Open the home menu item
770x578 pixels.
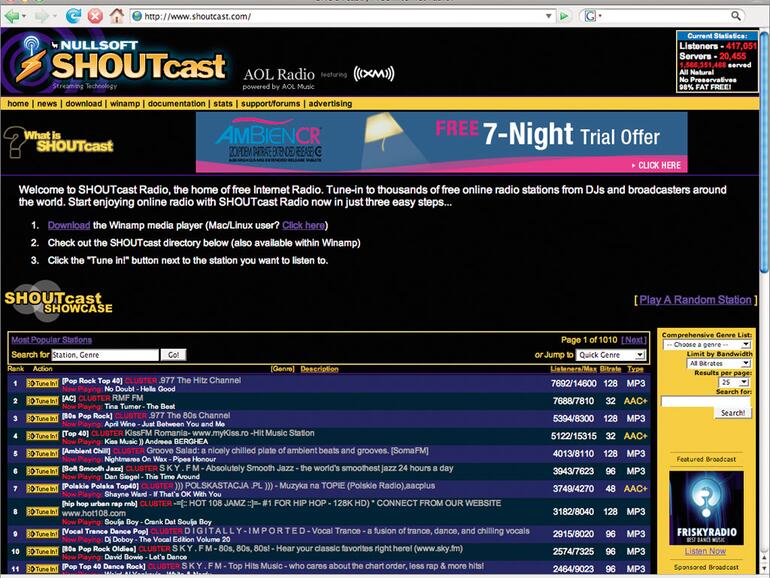[18, 104]
